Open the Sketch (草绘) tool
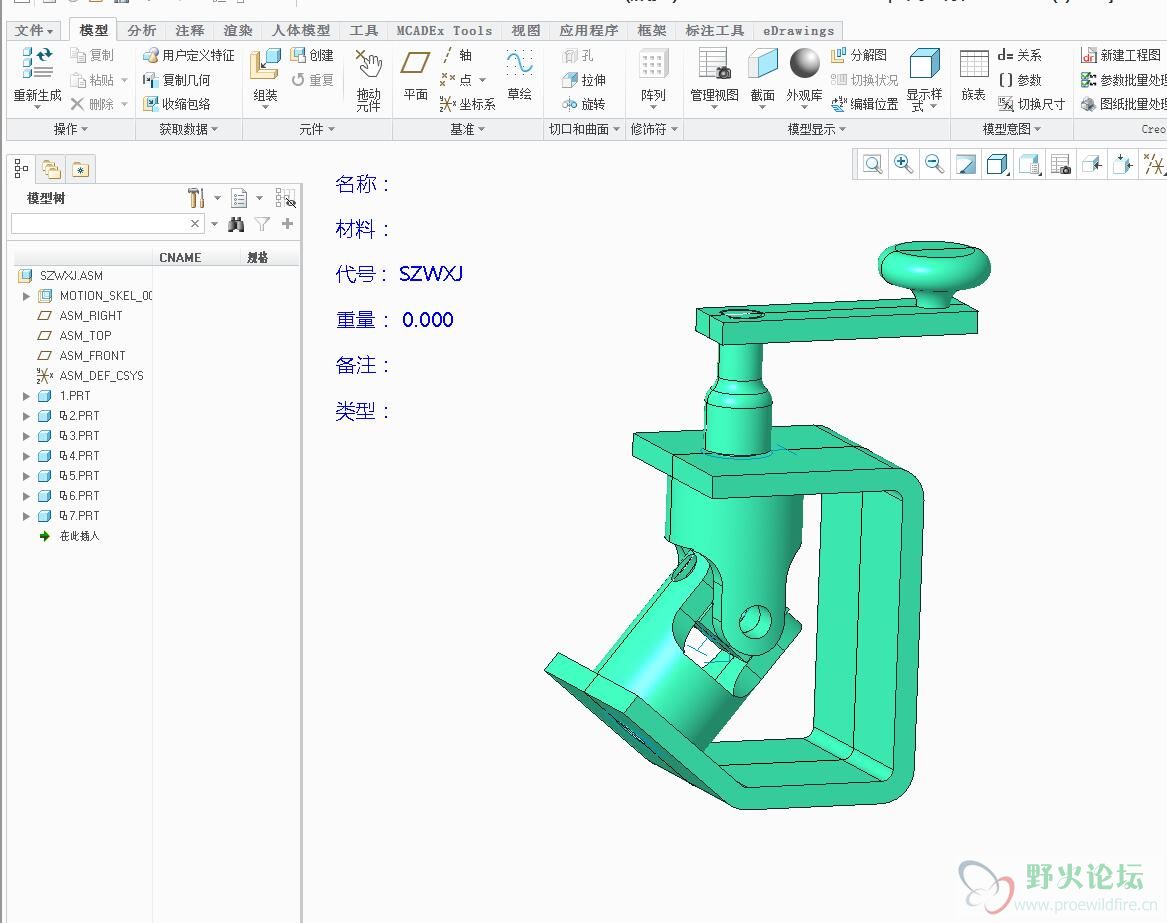This screenshot has height=923, width=1167. 519,74
